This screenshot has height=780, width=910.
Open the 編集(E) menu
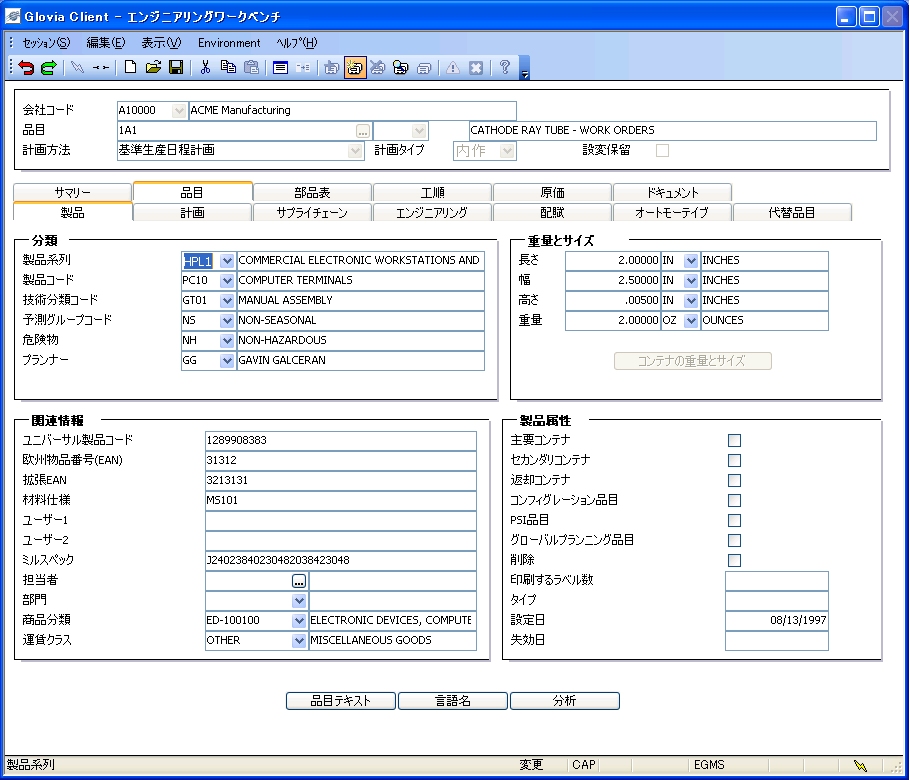point(105,43)
